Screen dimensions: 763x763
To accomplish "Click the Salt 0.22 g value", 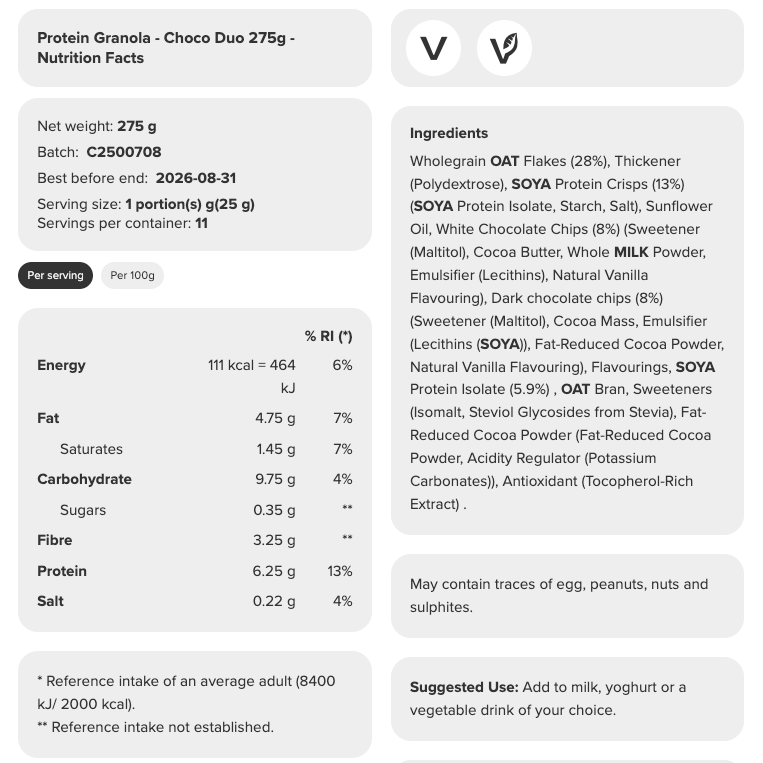I will [x=274, y=601].
